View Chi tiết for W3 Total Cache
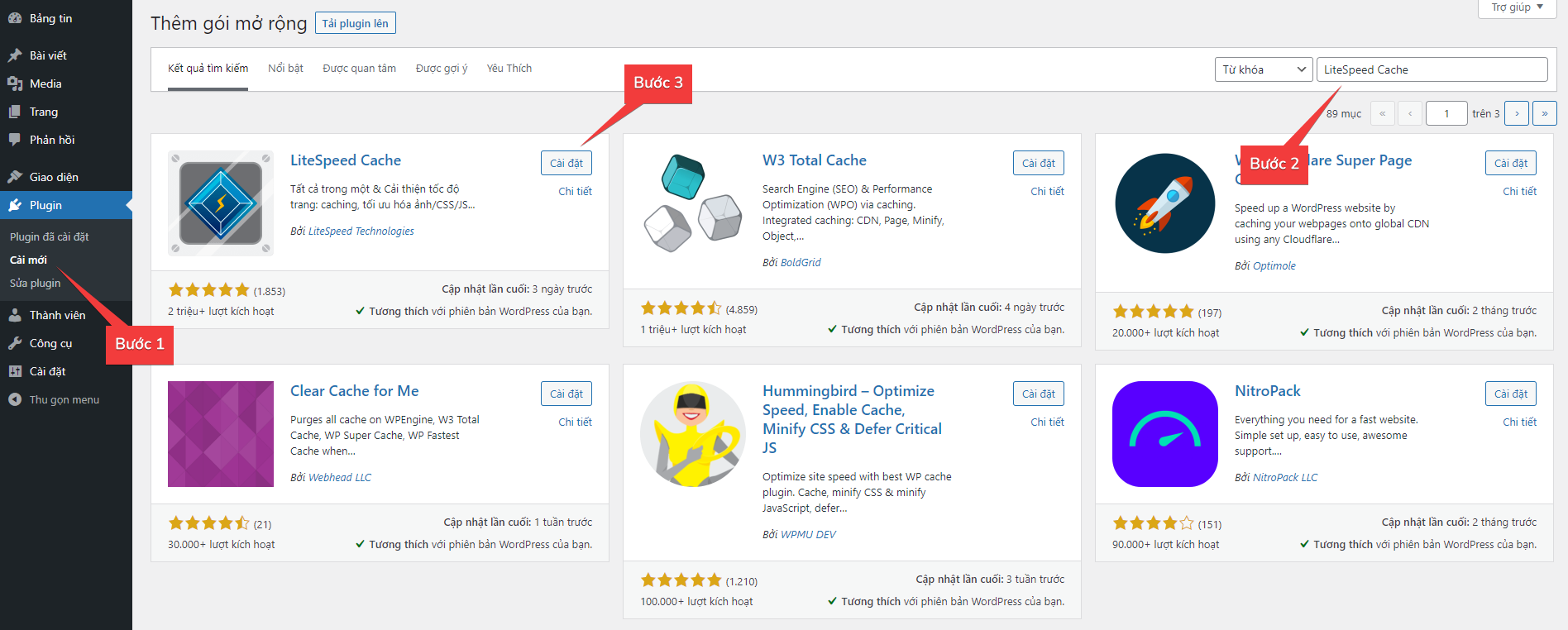1568x630 pixels. tap(1047, 191)
